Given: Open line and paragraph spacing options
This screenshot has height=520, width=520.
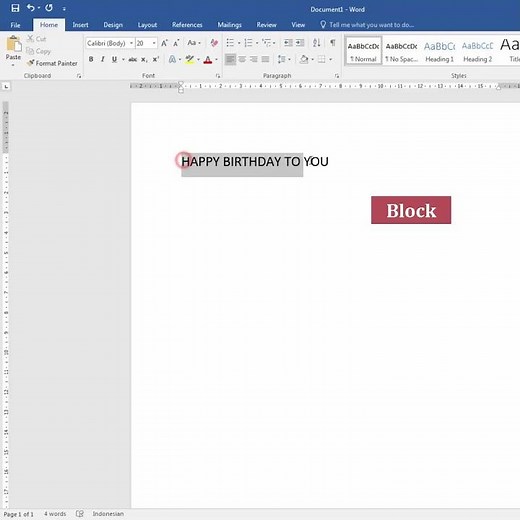Looking at the screenshot, I should 284,60.
